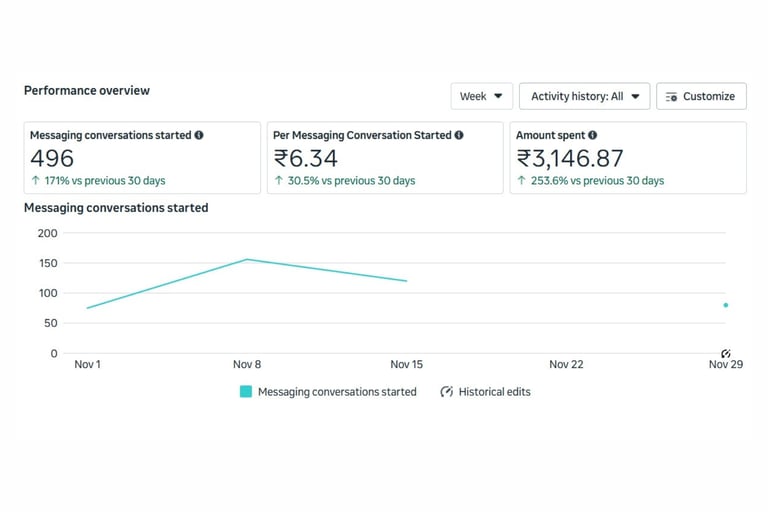
Task: Click the Historical edits legend icon
Action: click(x=447, y=392)
